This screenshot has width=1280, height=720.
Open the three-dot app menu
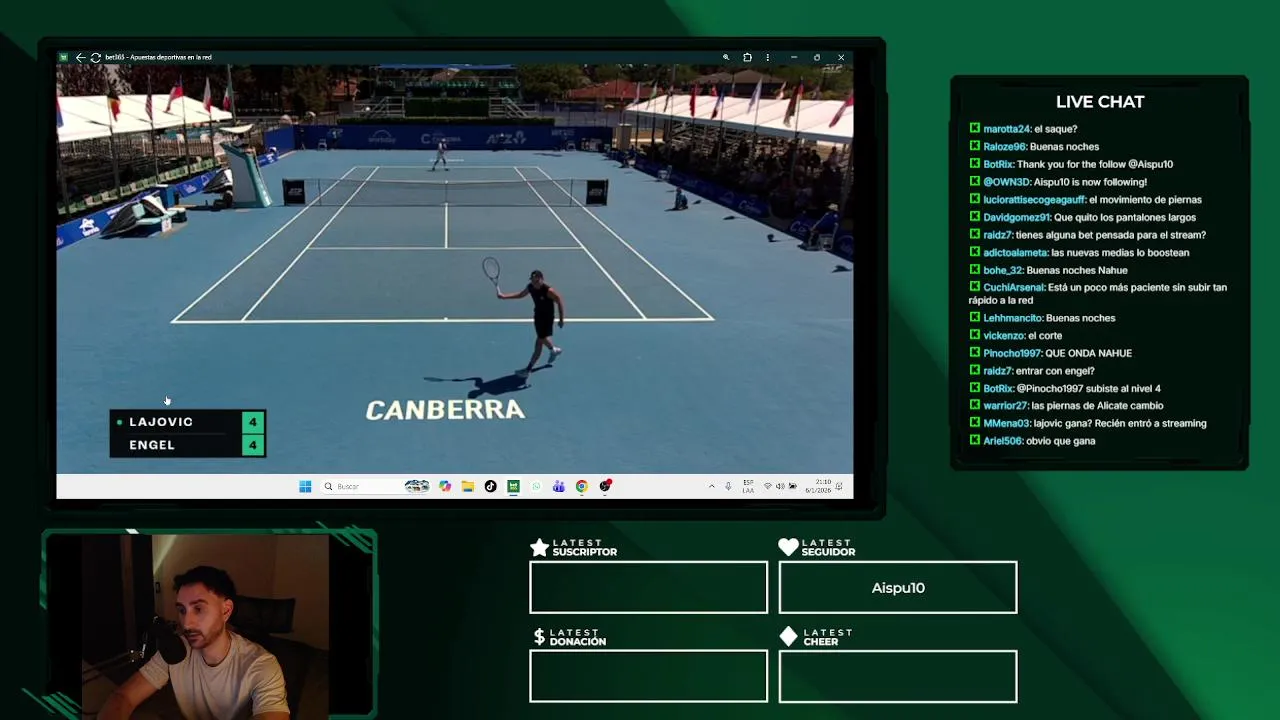click(x=768, y=58)
